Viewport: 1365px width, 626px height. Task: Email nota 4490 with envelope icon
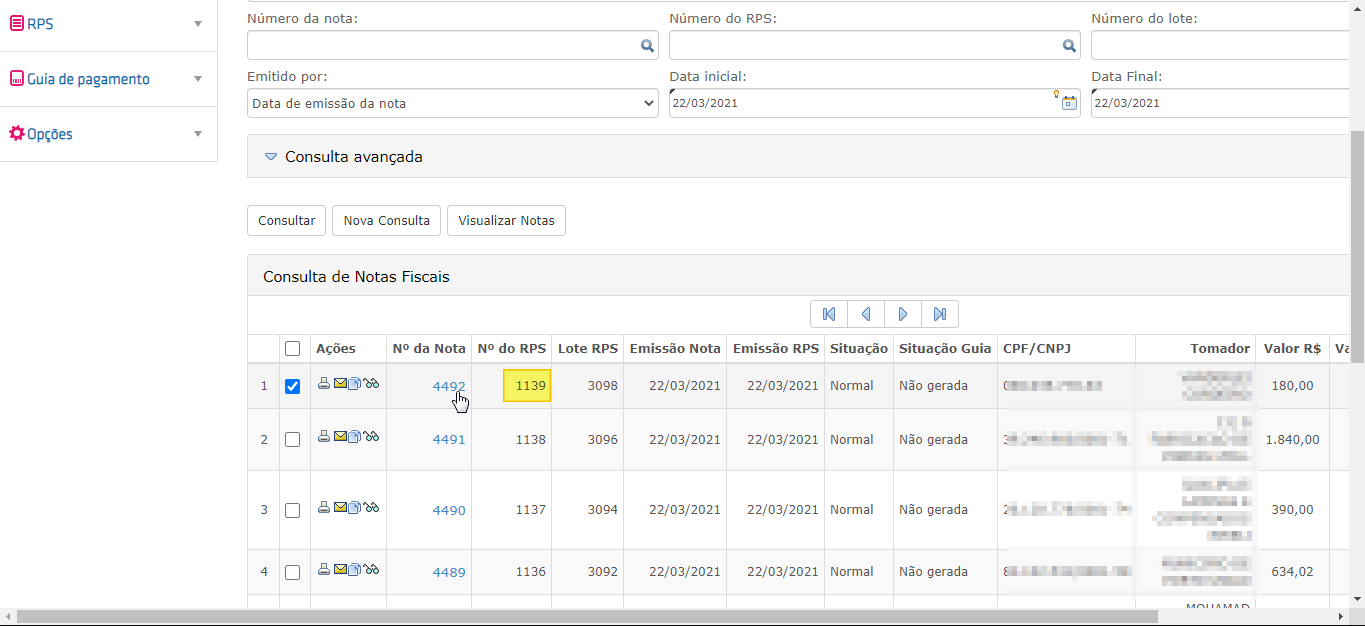tap(340, 507)
